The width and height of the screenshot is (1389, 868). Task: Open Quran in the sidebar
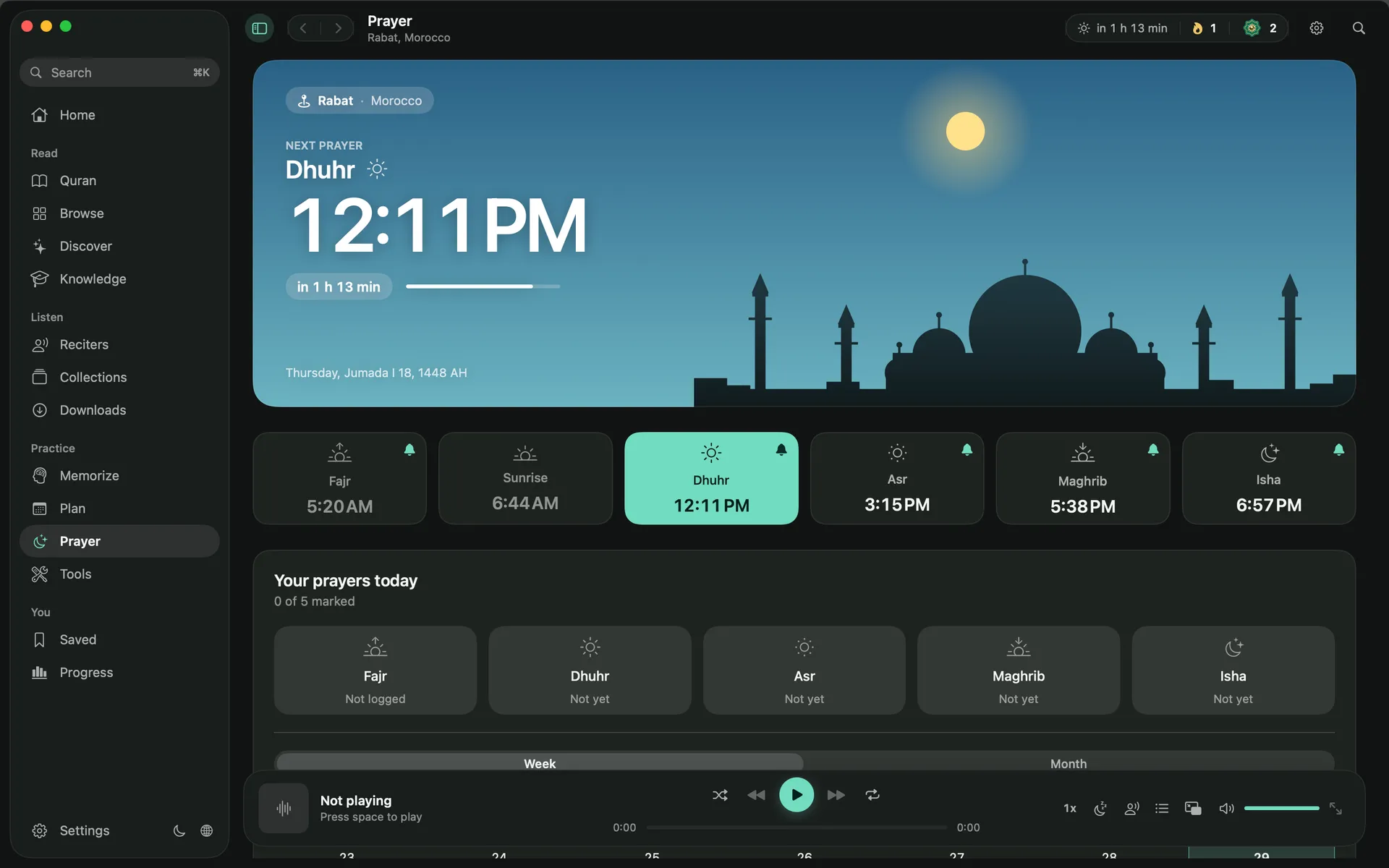pos(119,181)
